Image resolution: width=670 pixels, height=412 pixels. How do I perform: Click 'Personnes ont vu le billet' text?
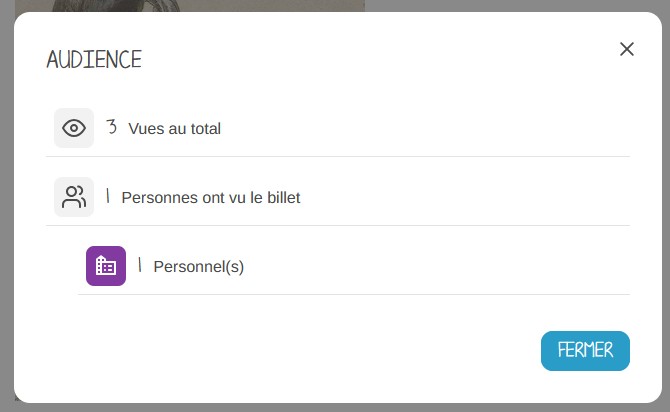pyautogui.click(x=211, y=197)
